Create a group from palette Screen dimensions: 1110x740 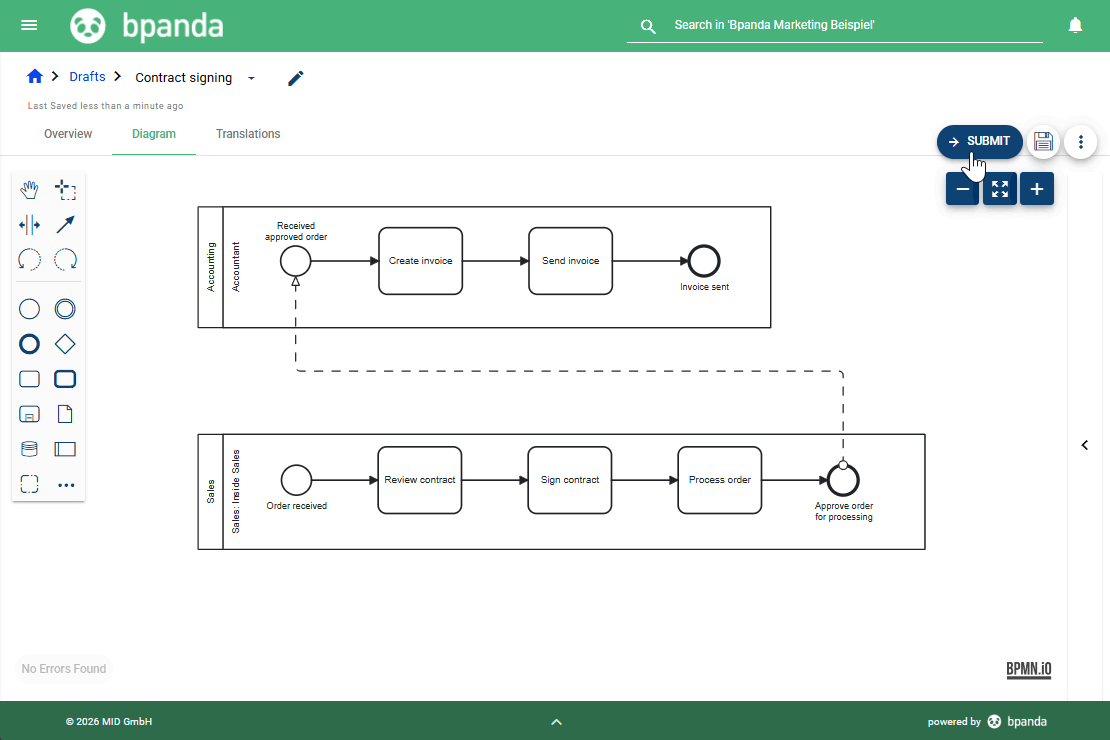29,484
